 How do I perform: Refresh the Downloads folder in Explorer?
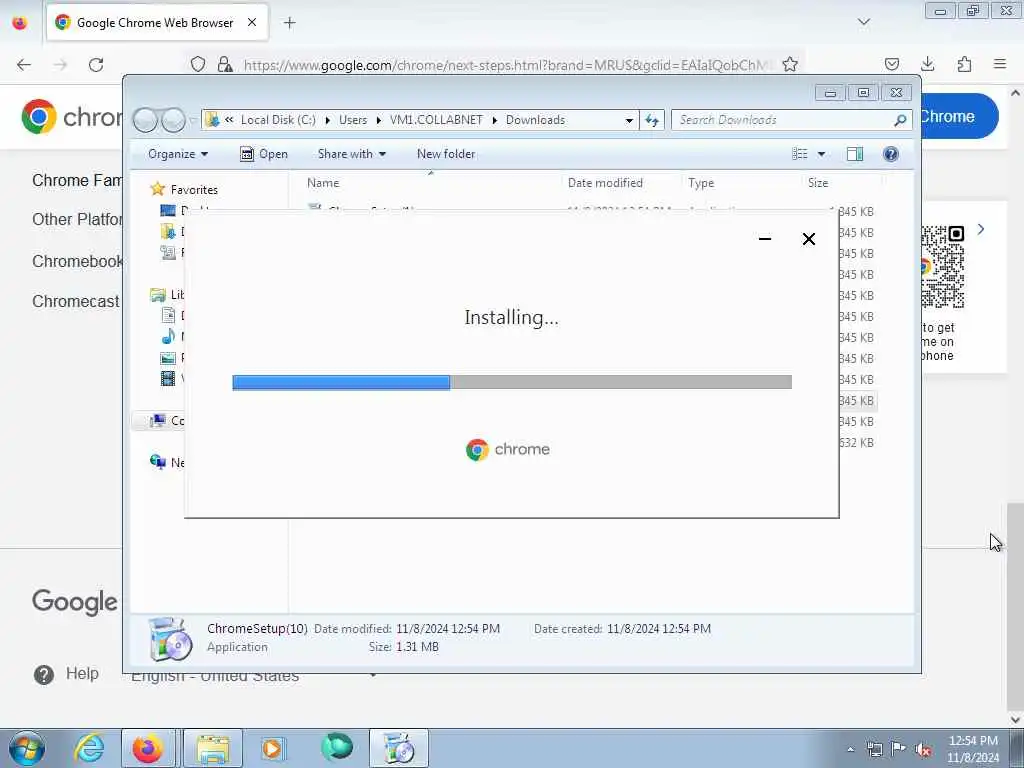point(652,120)
